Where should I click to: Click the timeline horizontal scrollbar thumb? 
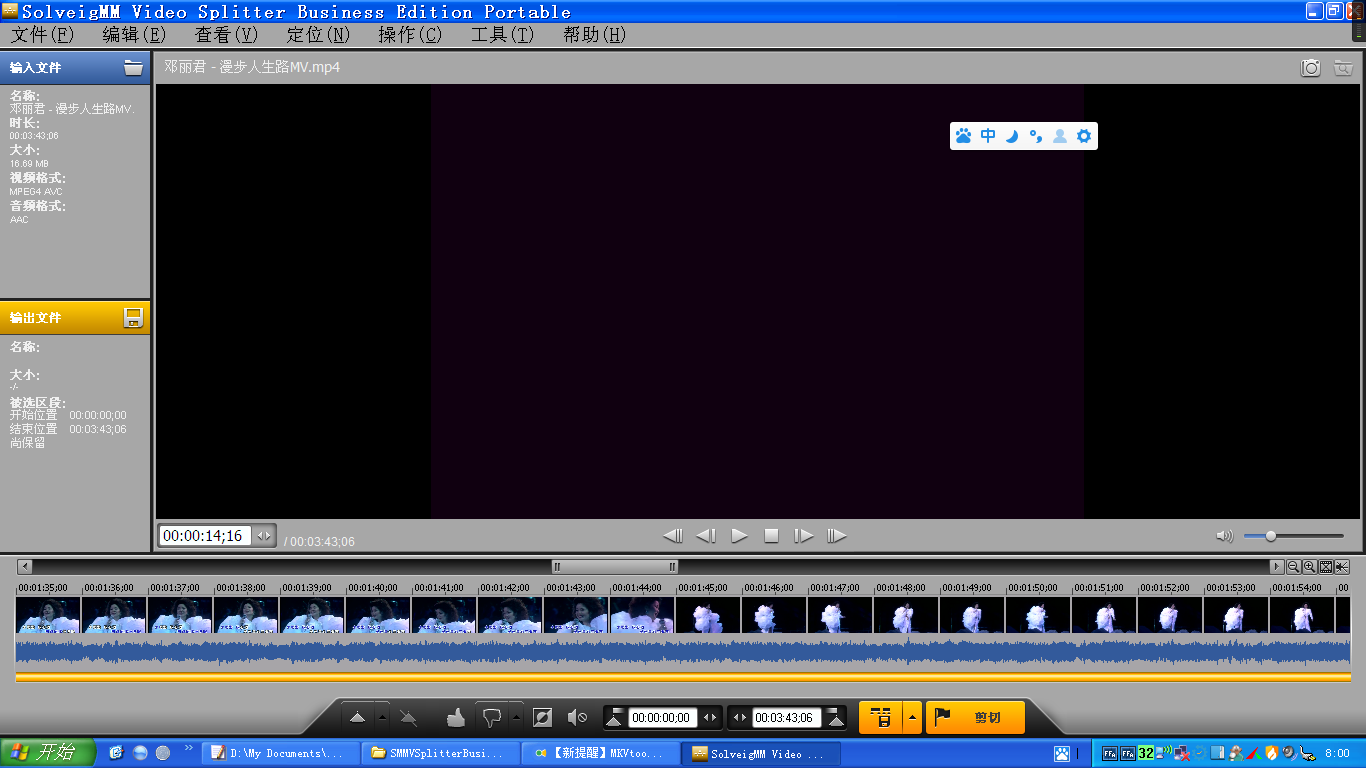click(x=614, y=566)
